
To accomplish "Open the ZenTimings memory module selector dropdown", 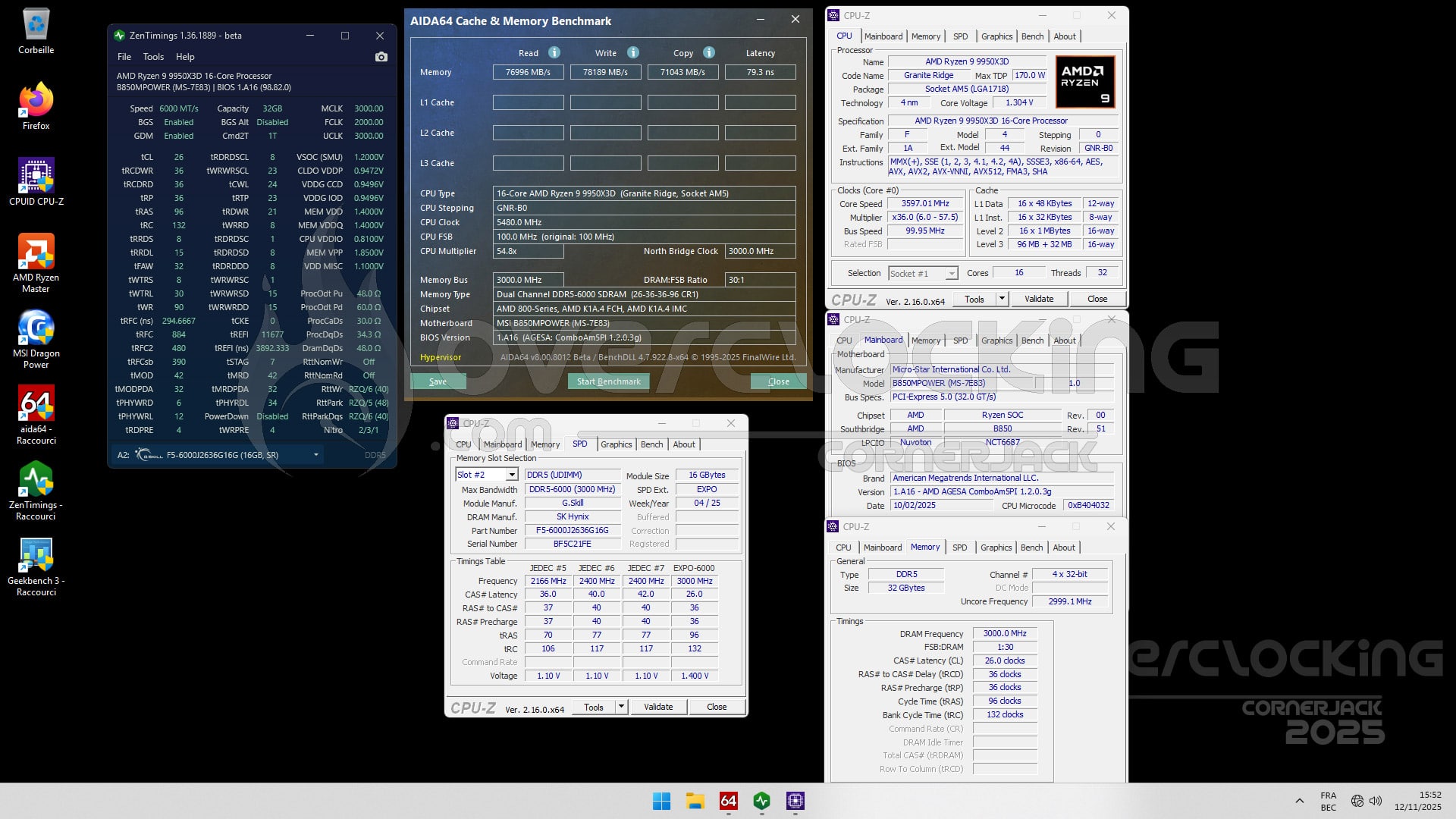I will pyautogui.click(x=315, y=455).
